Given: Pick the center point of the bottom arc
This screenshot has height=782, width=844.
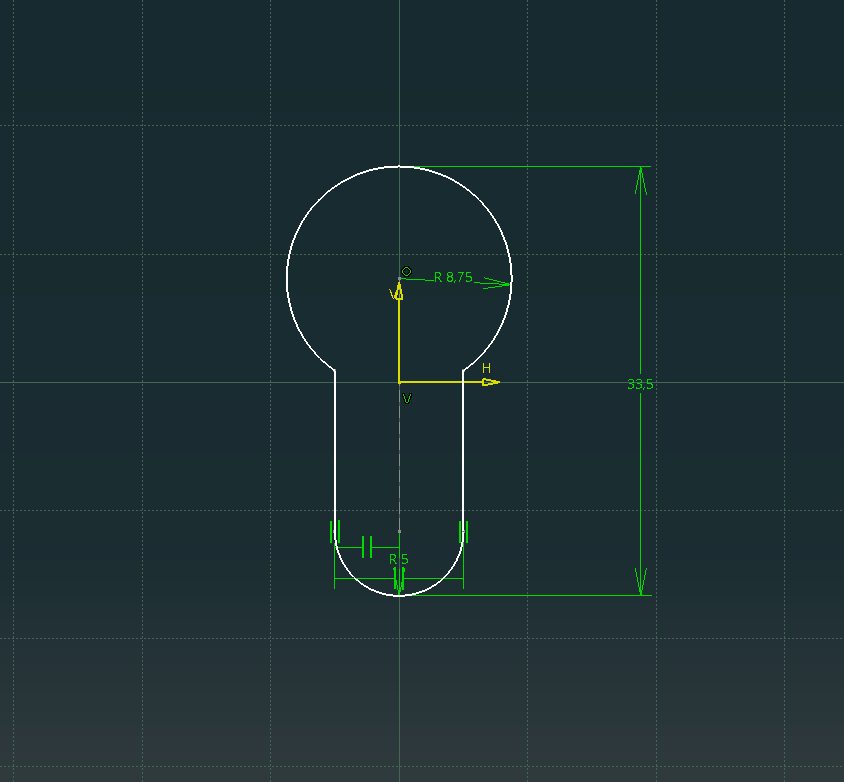Looking at the screenshot, I should click(399, 532).
